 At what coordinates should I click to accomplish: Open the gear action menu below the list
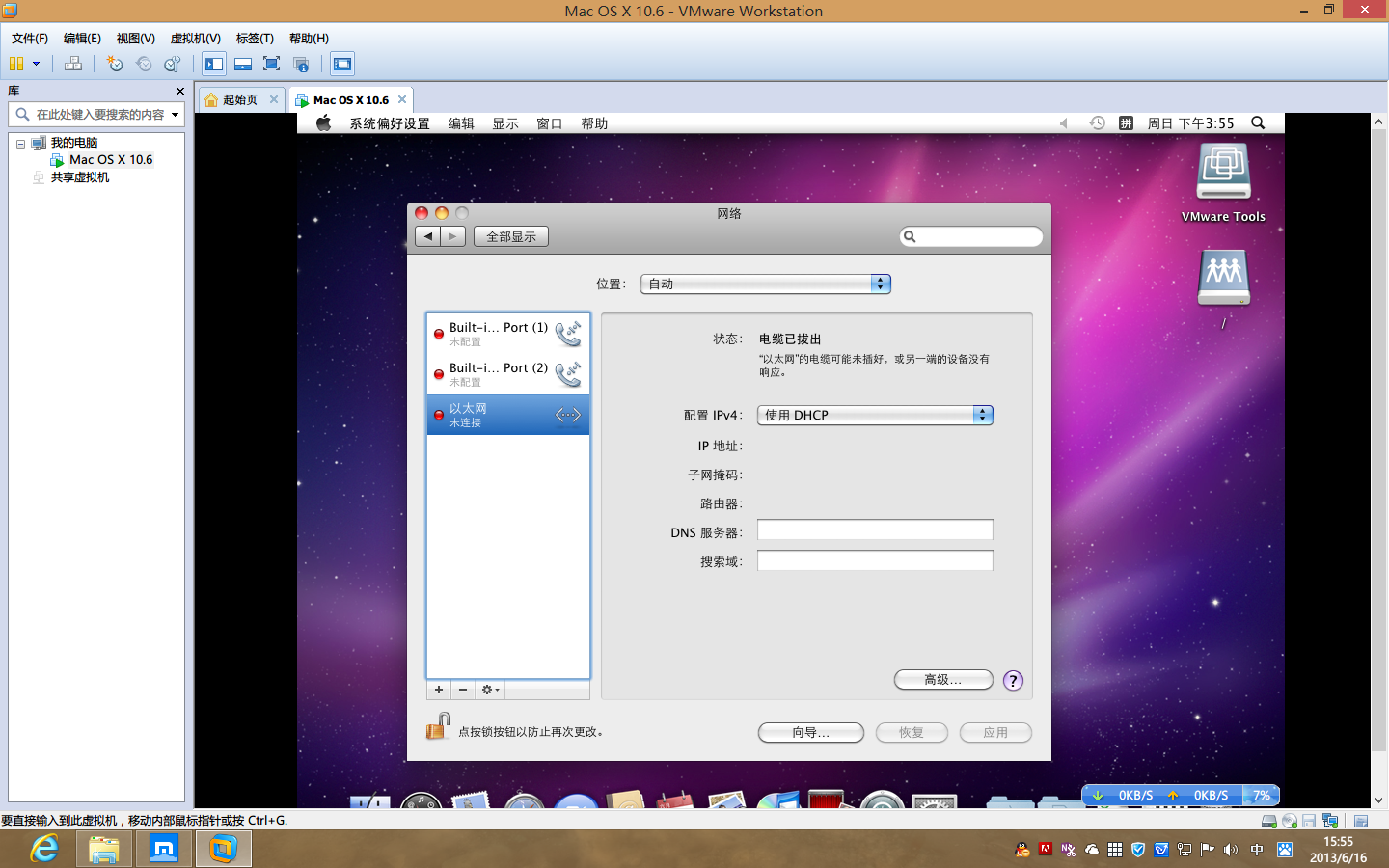(490, 690)
